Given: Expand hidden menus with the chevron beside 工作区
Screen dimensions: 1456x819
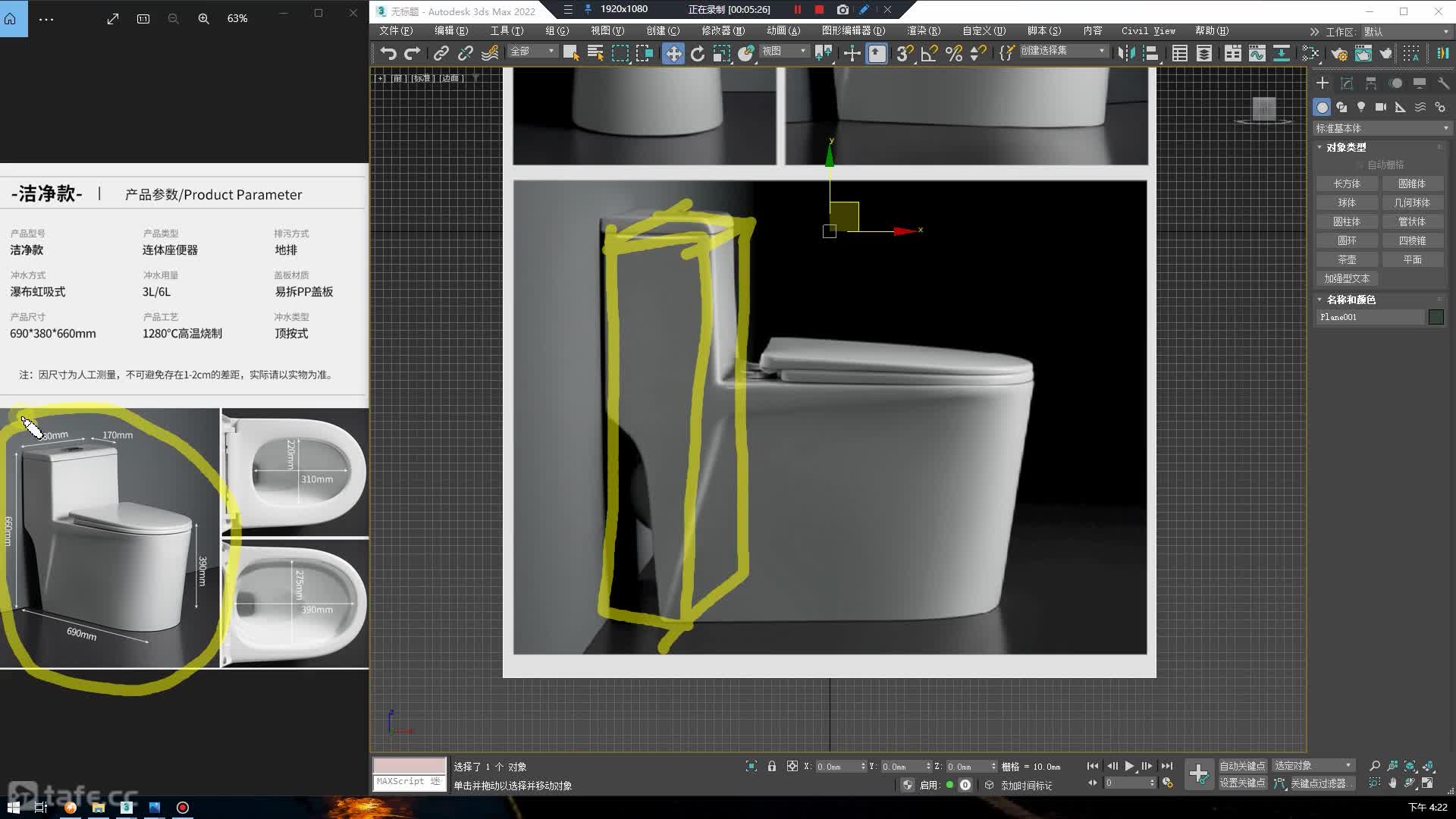Looking at the screenshot, I should click(x=1313, y=31).
